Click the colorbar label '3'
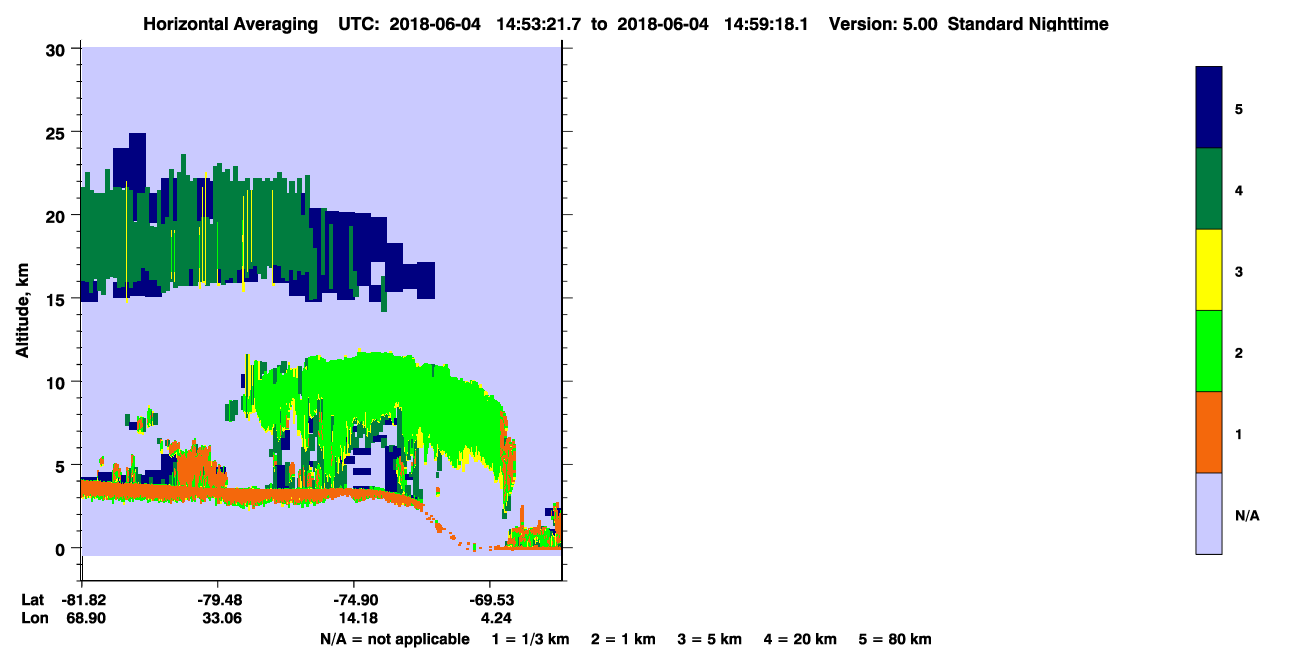 point(1239,272)
